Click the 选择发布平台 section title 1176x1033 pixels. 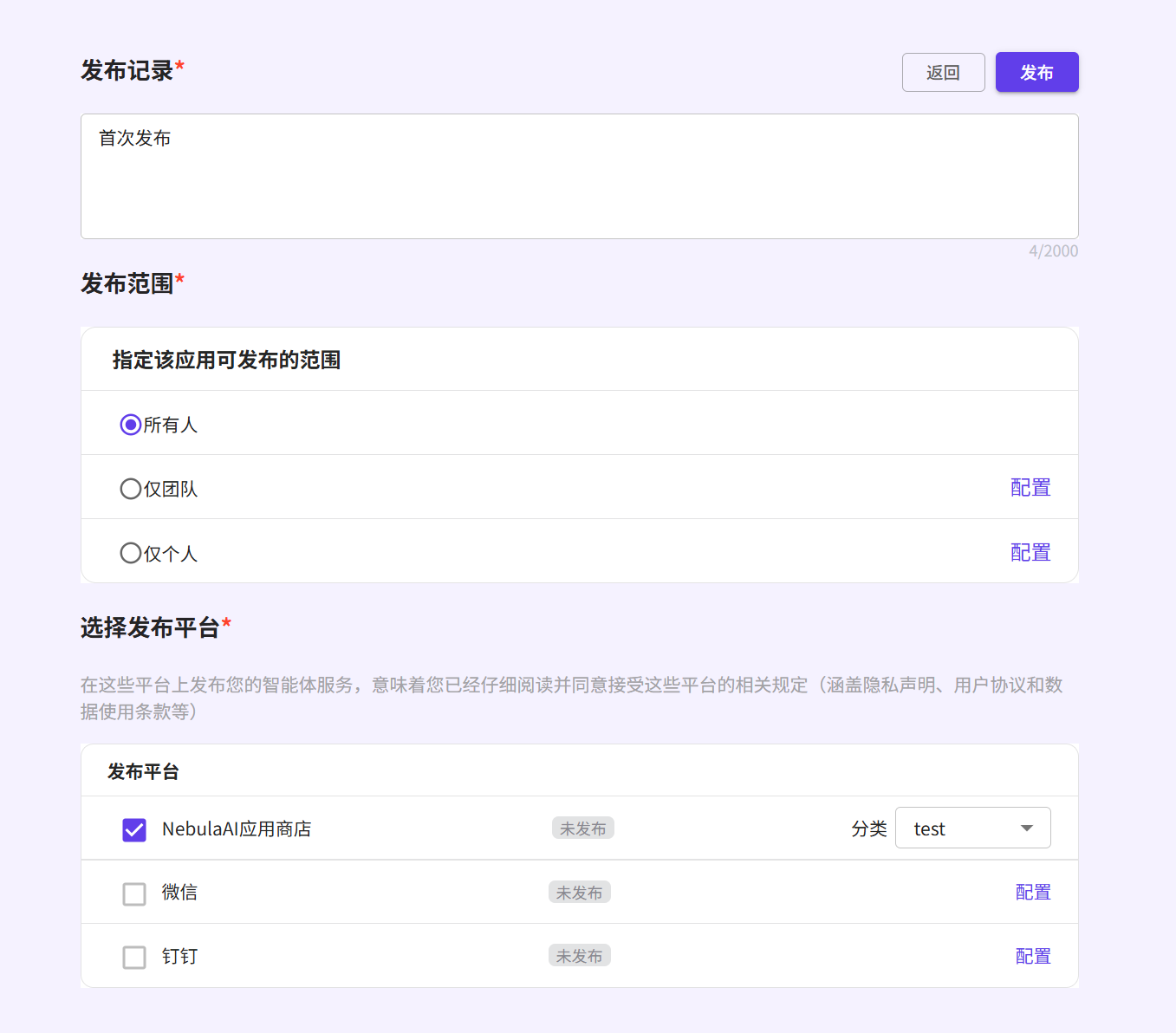[150, 627]
